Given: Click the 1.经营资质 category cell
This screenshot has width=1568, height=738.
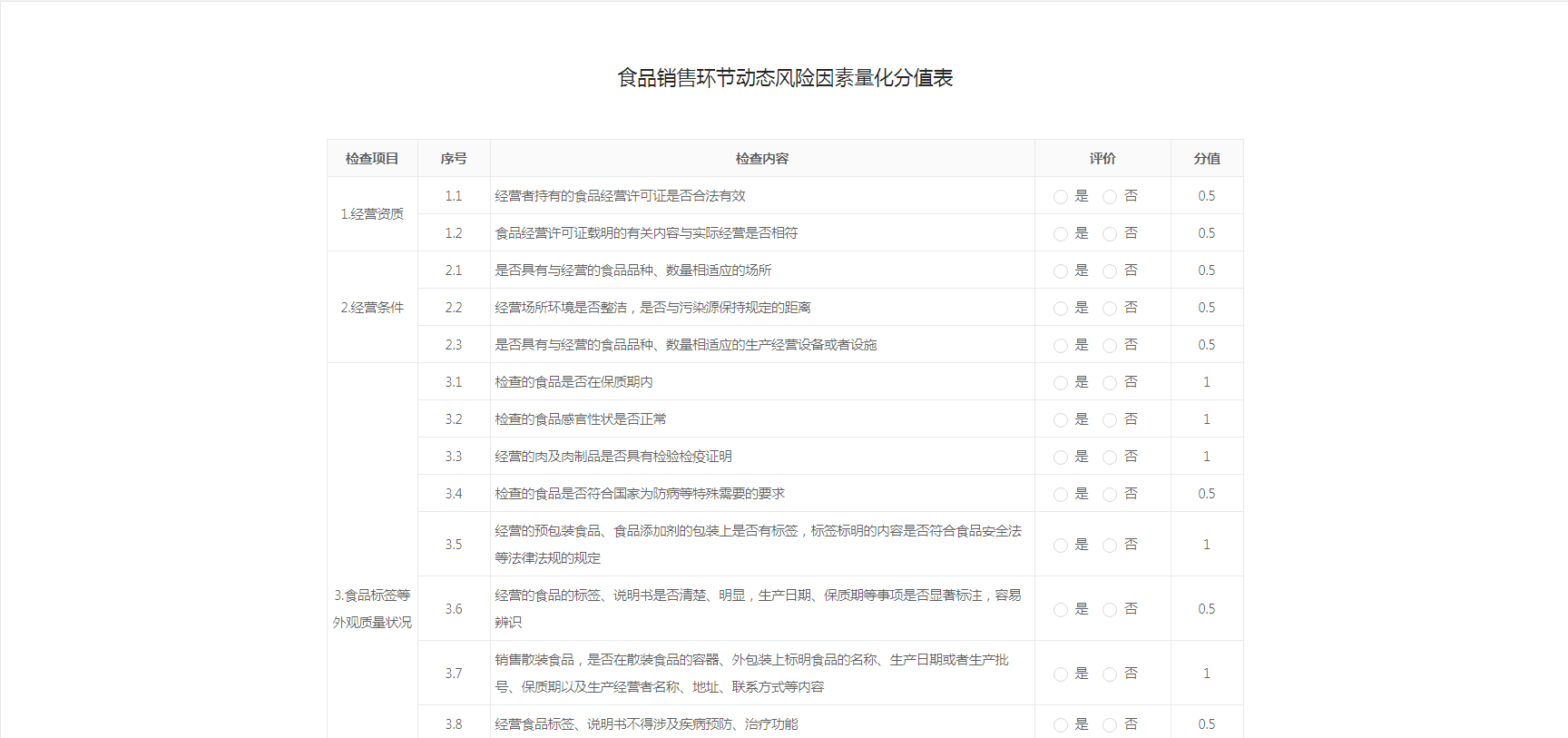Looking at the screenshot, I should pyautogui.click(x=372, y=214).
